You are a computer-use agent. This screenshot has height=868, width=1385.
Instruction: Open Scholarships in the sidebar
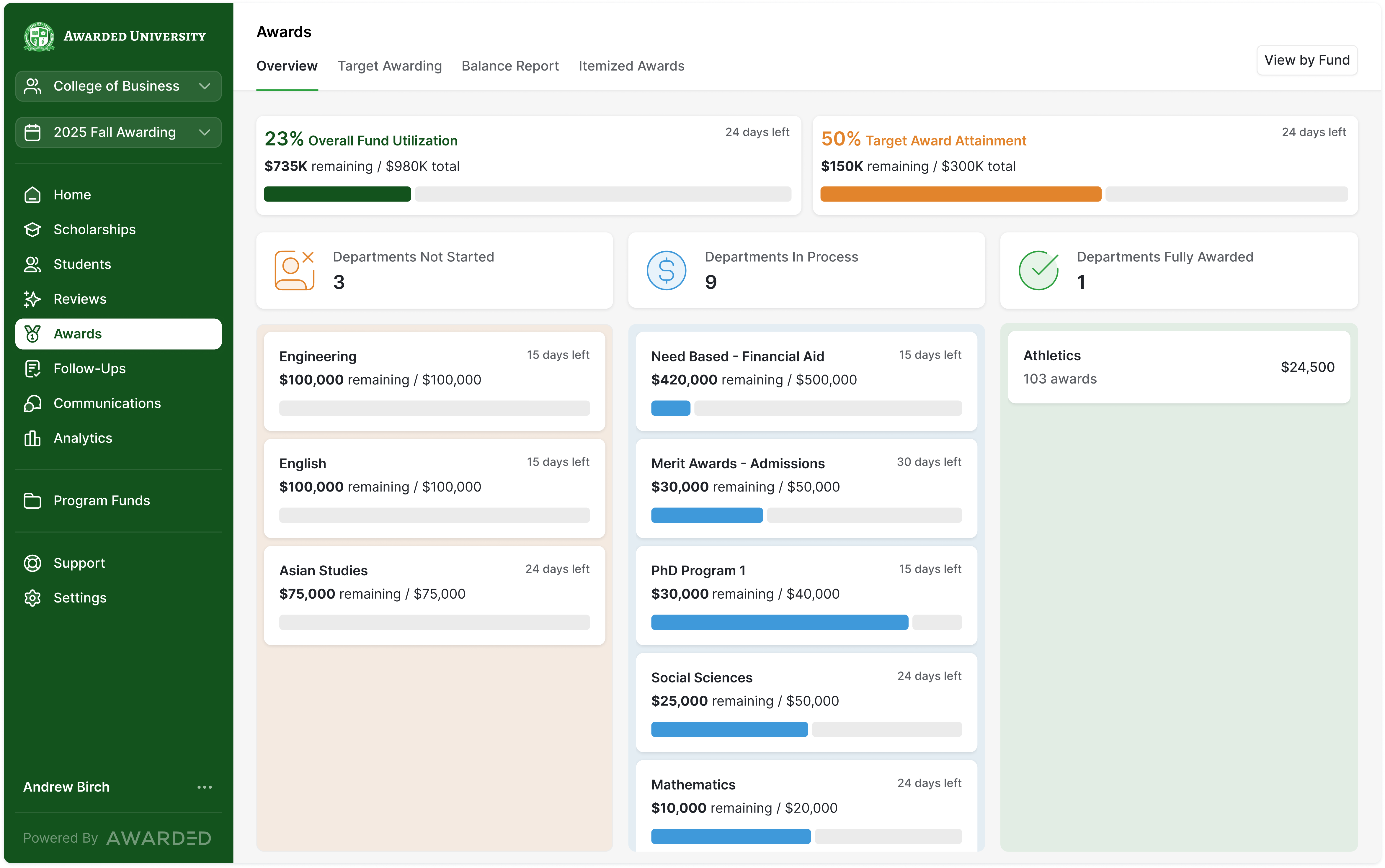point(118,230)
